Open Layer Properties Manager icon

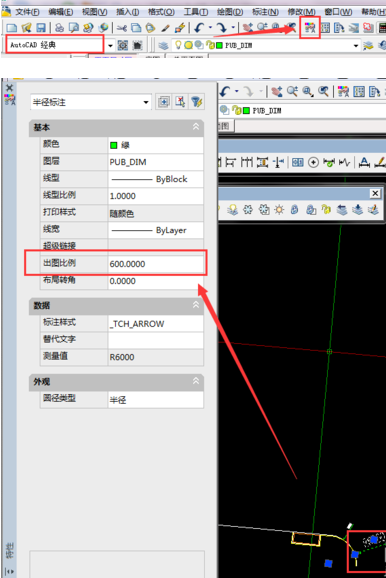(x=163, y=45)
